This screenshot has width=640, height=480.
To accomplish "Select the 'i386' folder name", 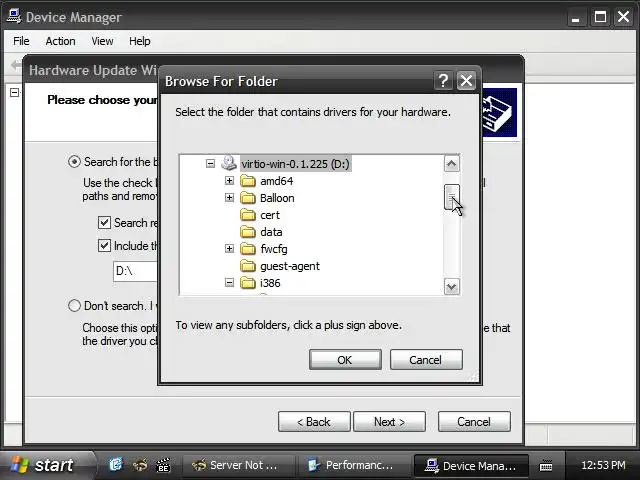I will (x=270, y=283).
